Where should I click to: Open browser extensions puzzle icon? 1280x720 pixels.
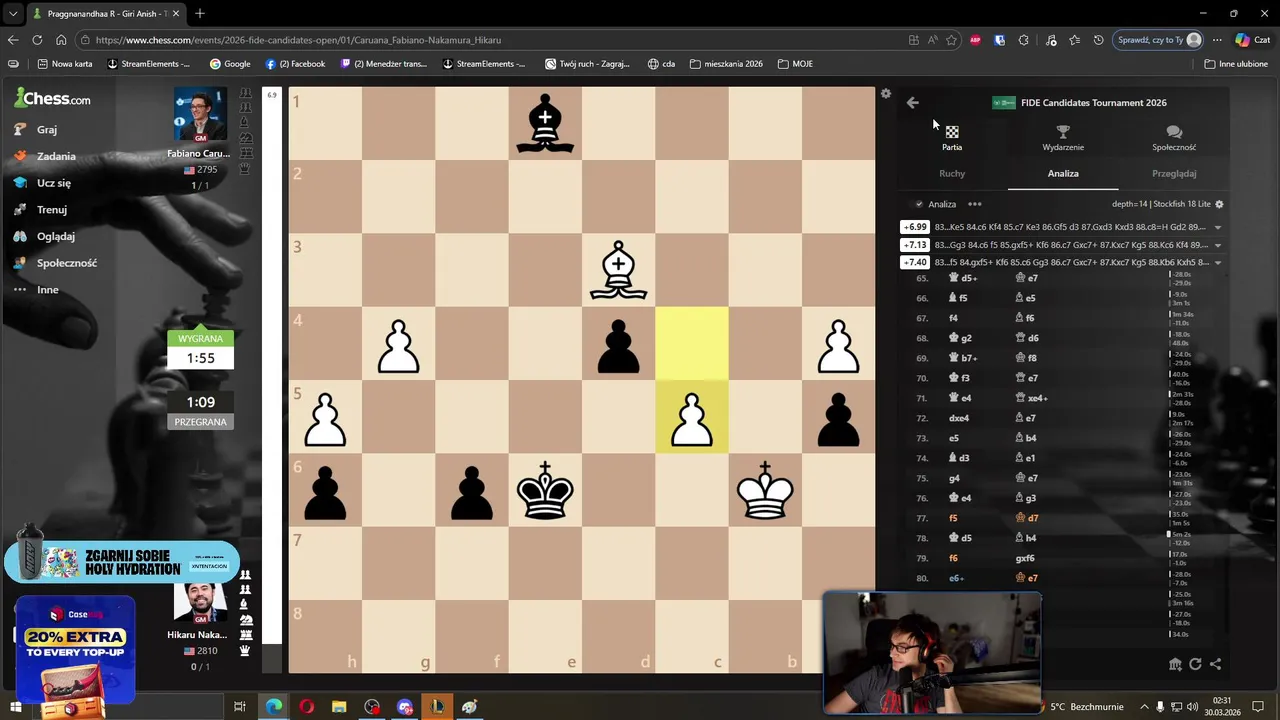1023,40
